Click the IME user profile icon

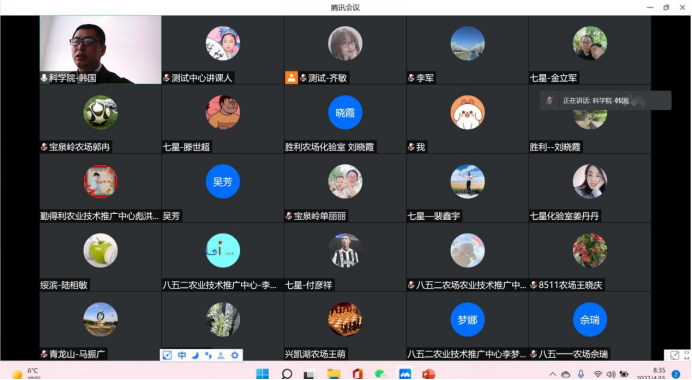point(221,355)
